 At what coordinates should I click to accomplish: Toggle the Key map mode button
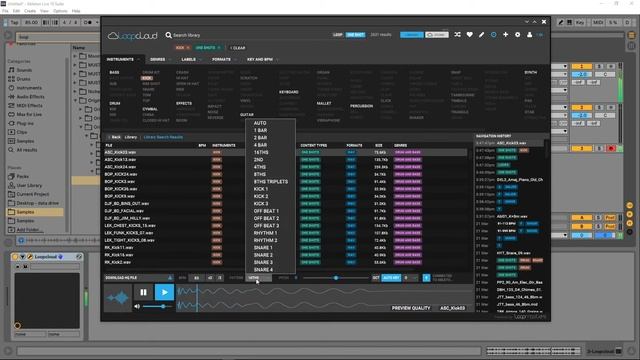pyautogui.click(x=580, y=22)
